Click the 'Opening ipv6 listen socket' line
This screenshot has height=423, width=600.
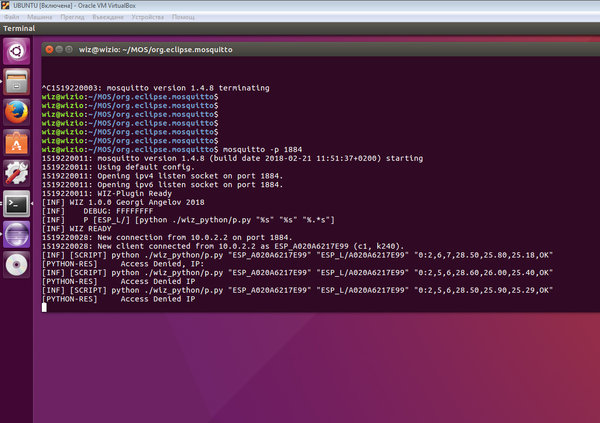point(162,185)
